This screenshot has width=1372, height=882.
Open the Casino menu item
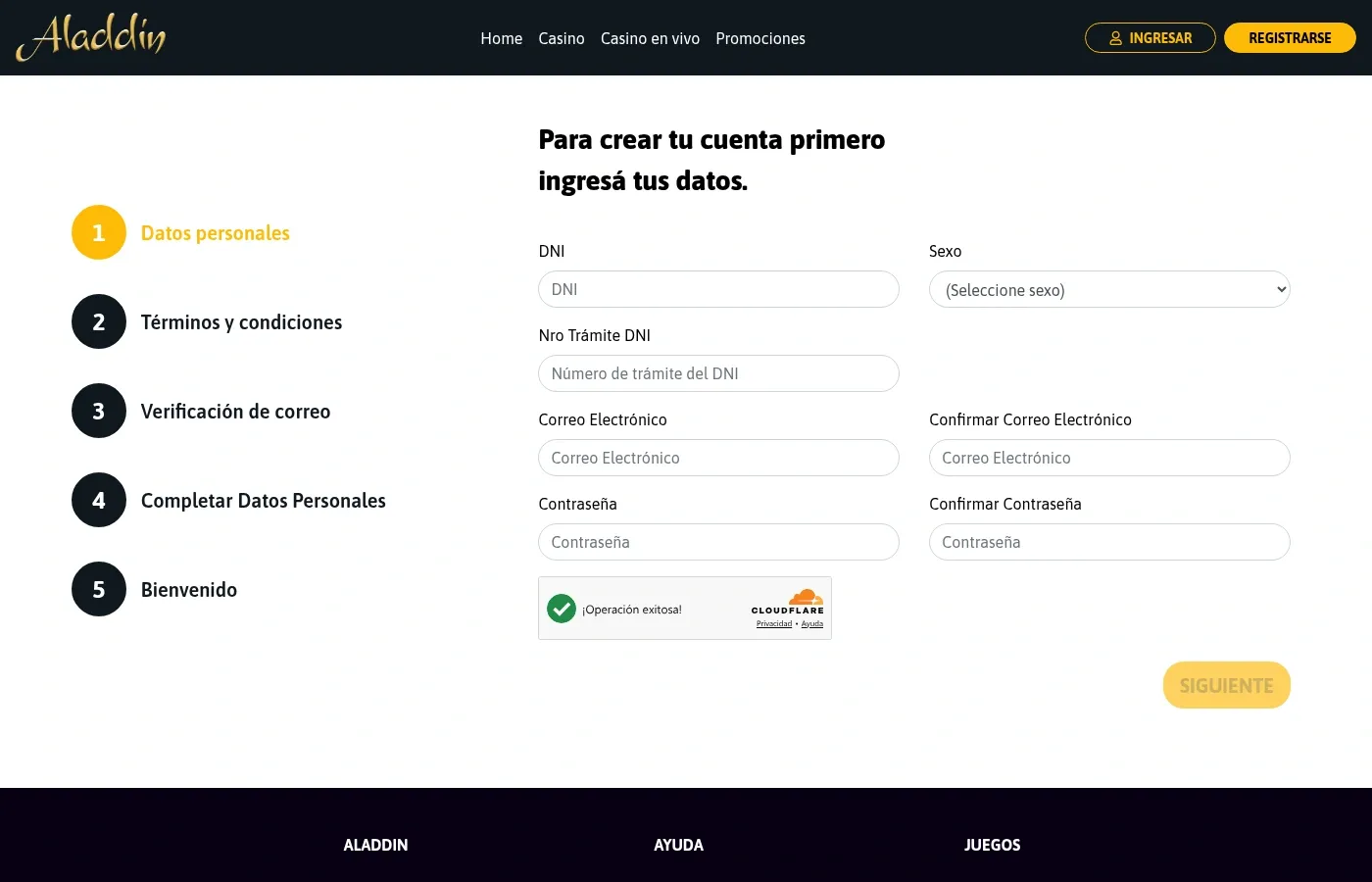point(562,38)
